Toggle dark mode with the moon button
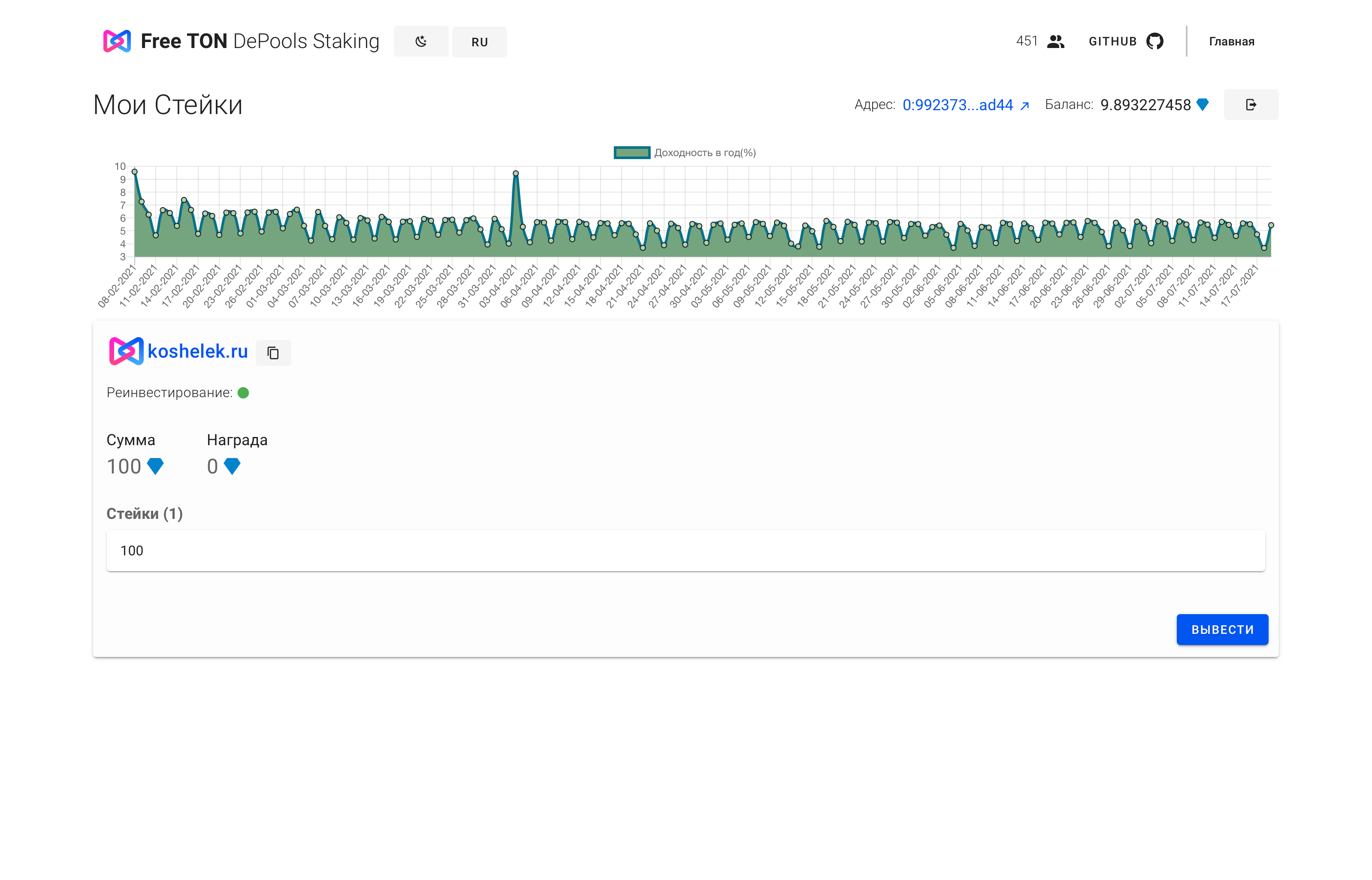This screenshot has height=880, width=1372. (x=421, y=41)
